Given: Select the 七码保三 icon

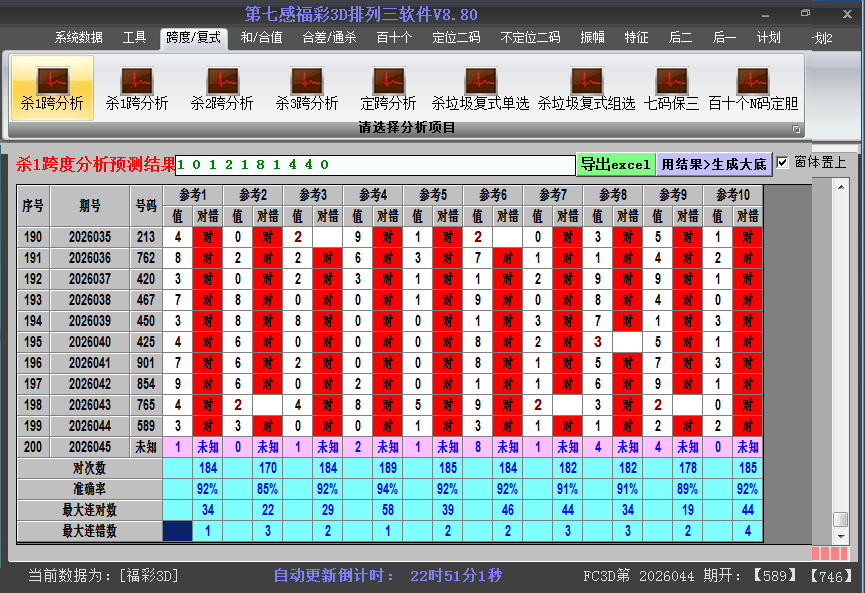Looking at the screenshot, I should point(671,89).
